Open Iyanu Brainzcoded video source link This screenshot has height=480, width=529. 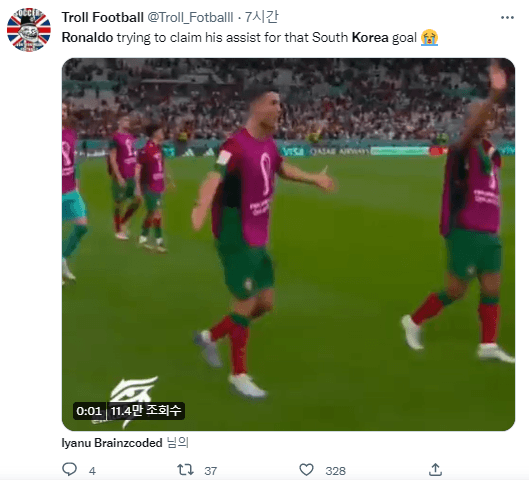pos(112,443)
